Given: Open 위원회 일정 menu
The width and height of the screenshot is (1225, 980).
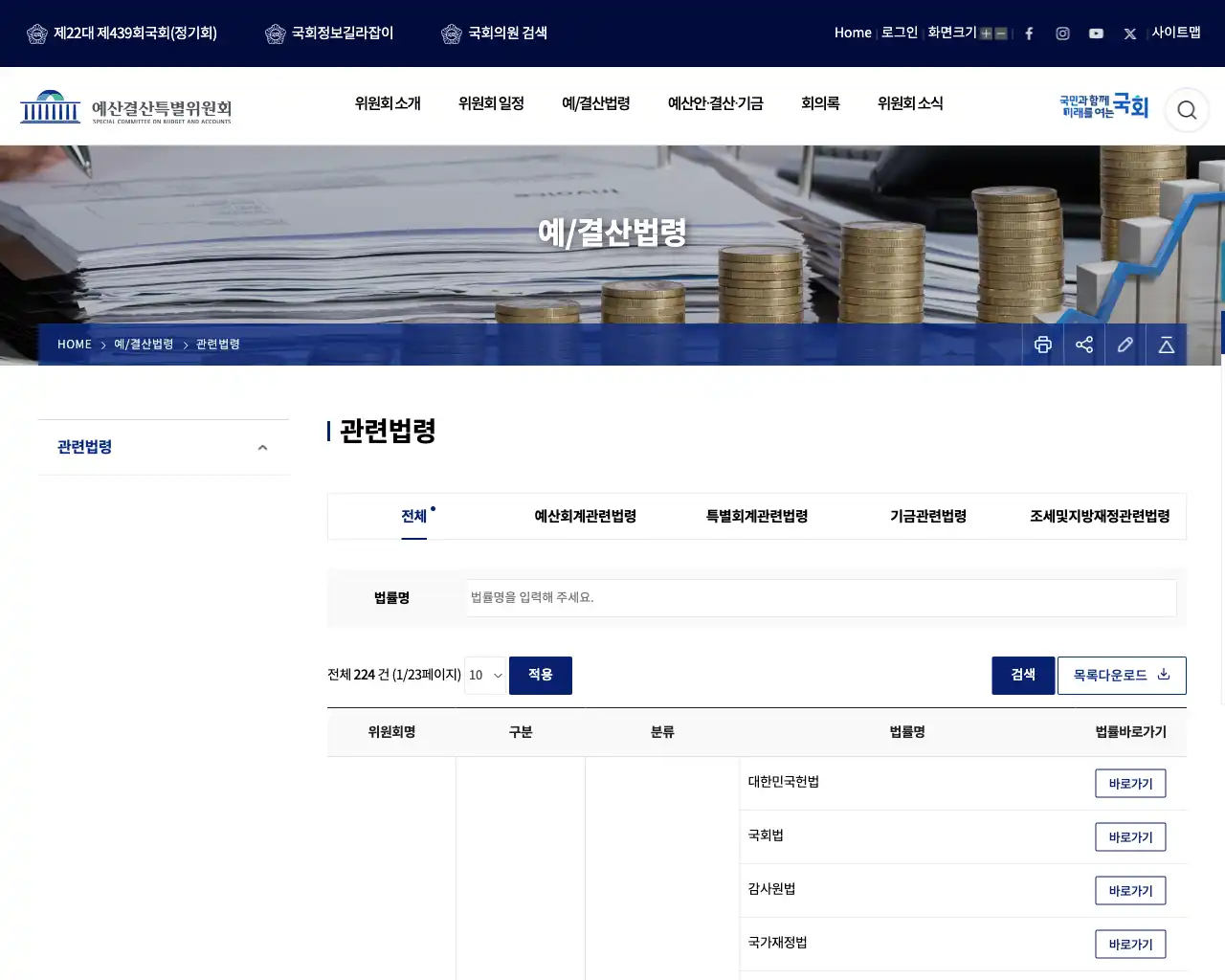Looking at the screenshot, I should 491,103.
